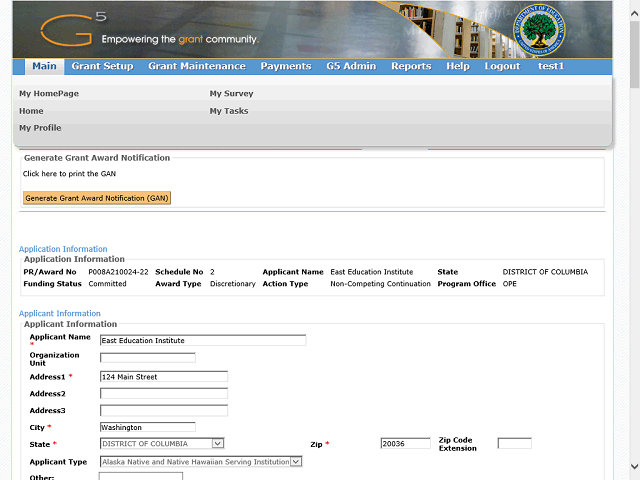Click the Application Information section link
Image resolution: width=640 pixels, height=480 pixels.
[x=63, y=249]
